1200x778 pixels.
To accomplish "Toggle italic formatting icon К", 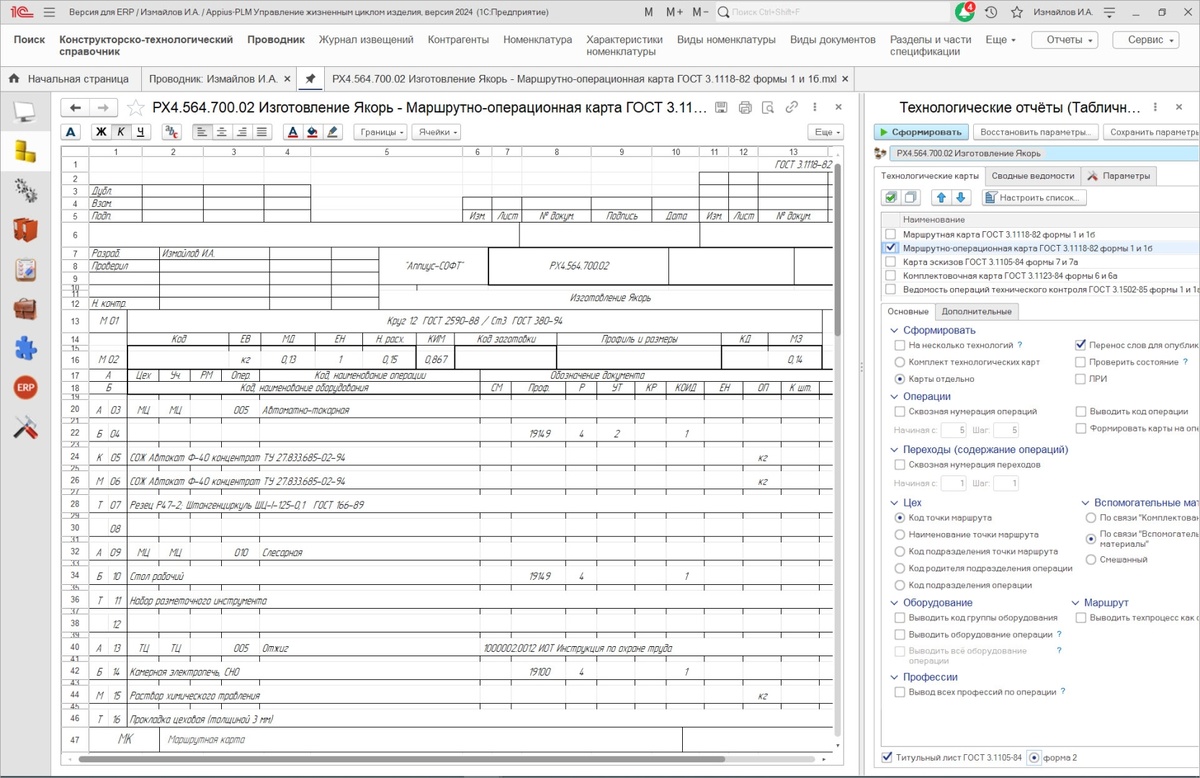I will point(121,131).
